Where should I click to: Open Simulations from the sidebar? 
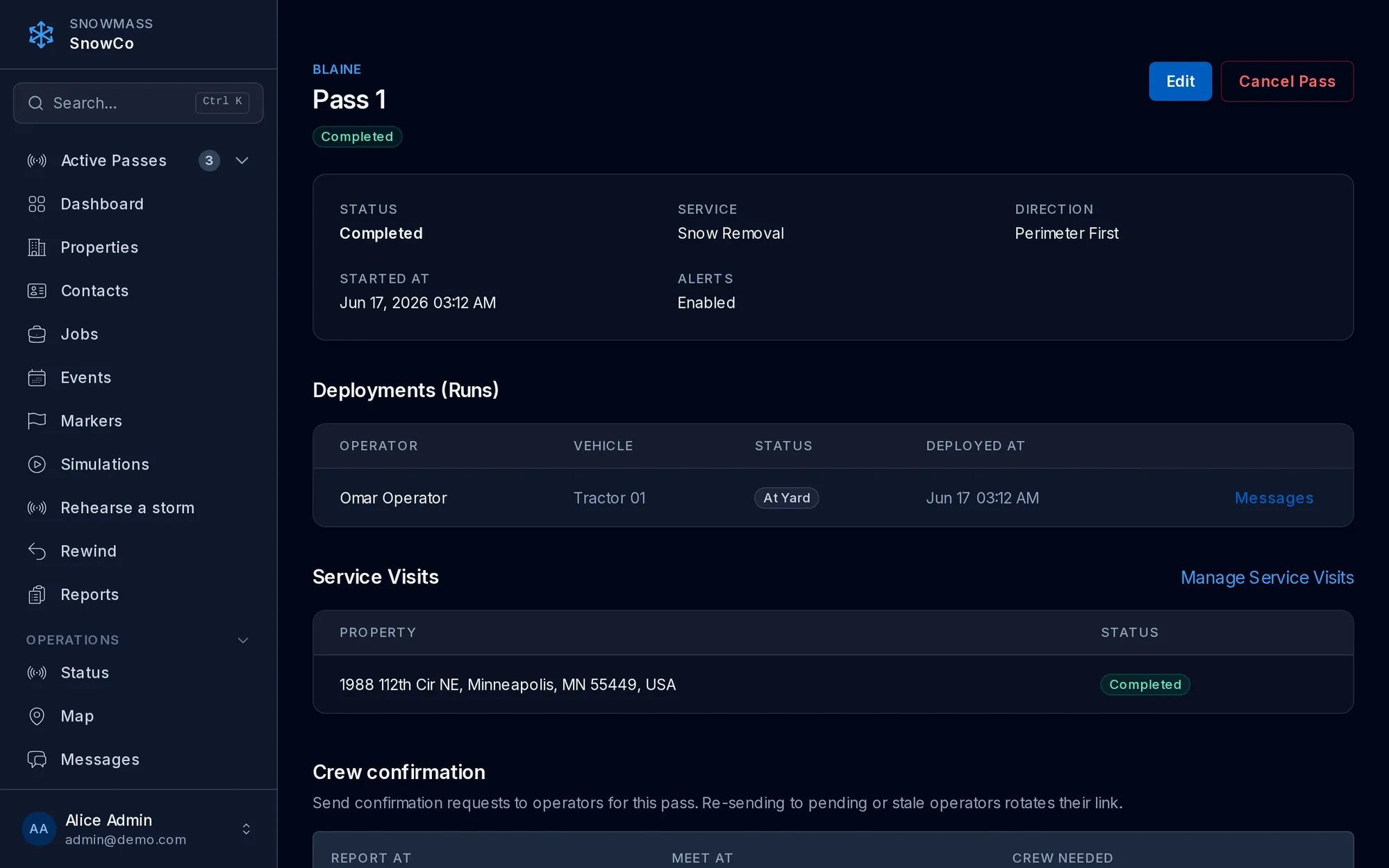pyautogui.click(x=138, y=465)
